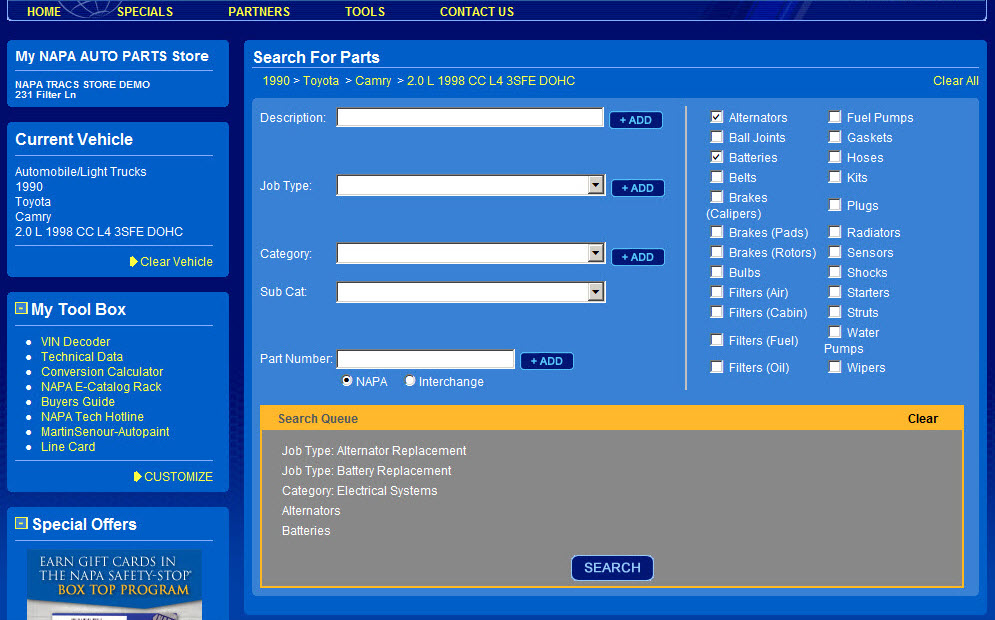Image resolution: width=995 pixels, height=620 pixels.
Task: Click the Safety-Stop gift card promo image
Action: point(114,584)
